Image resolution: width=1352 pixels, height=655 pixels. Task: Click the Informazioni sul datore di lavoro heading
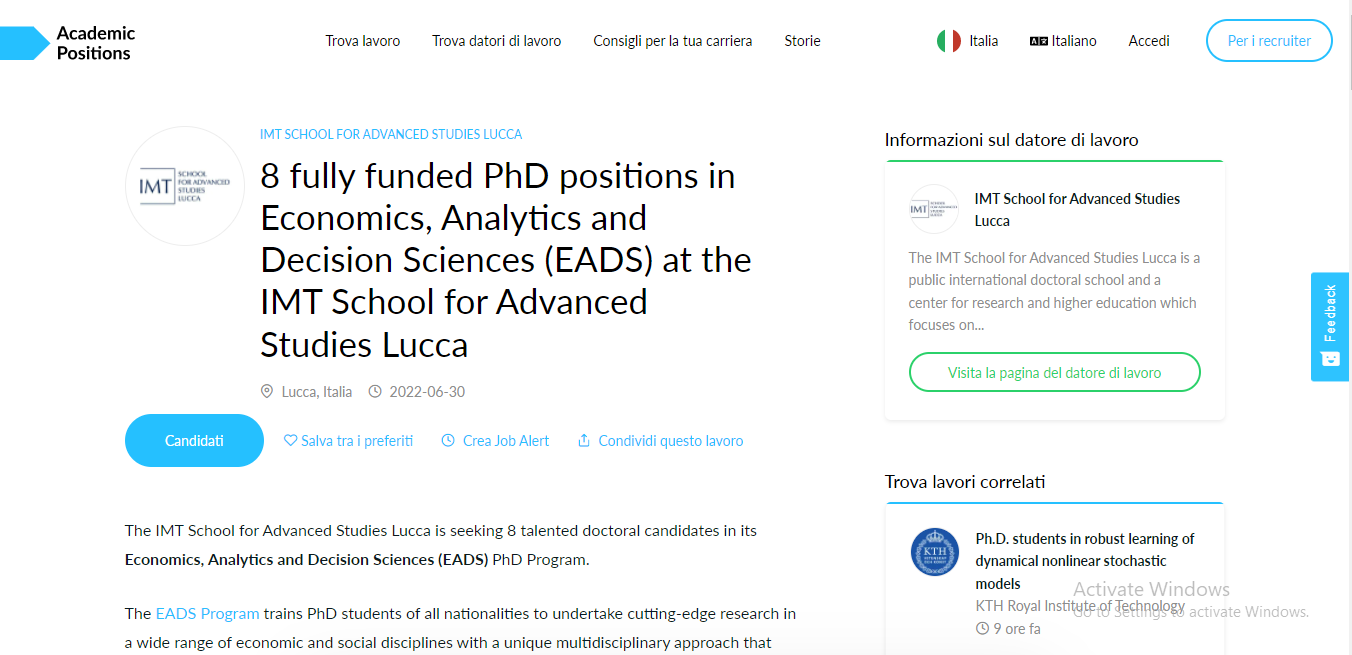1011,140
